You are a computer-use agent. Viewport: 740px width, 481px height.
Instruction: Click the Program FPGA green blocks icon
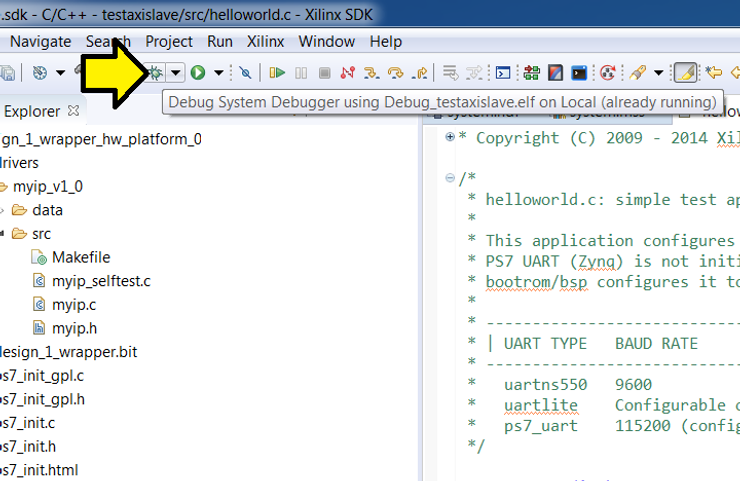pos(531,73)
